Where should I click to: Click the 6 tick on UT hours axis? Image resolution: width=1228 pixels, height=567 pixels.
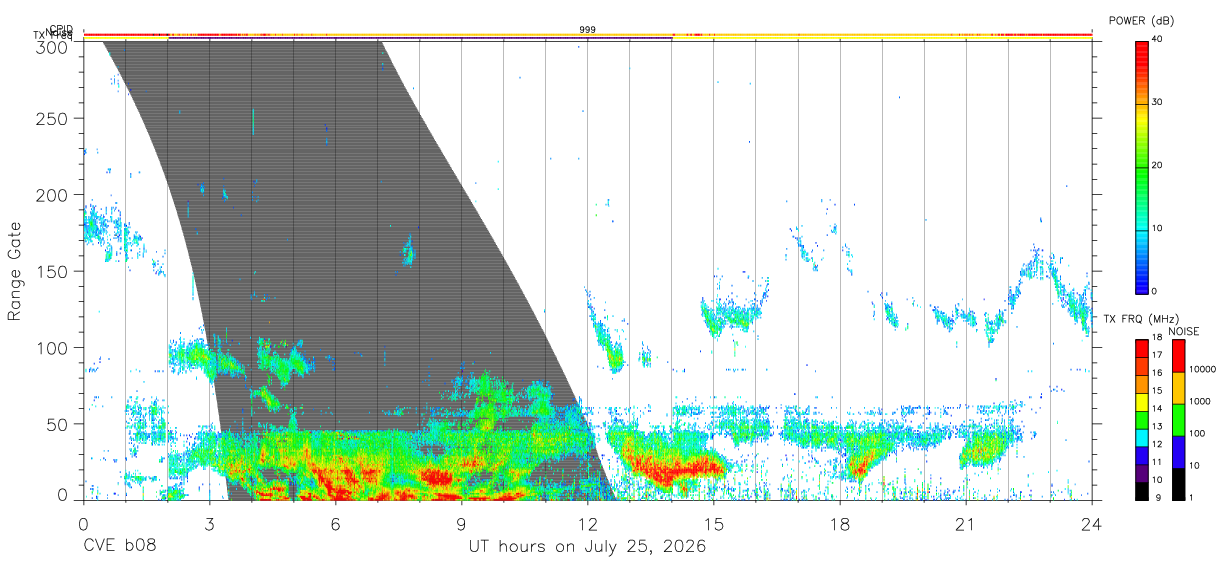335,524
